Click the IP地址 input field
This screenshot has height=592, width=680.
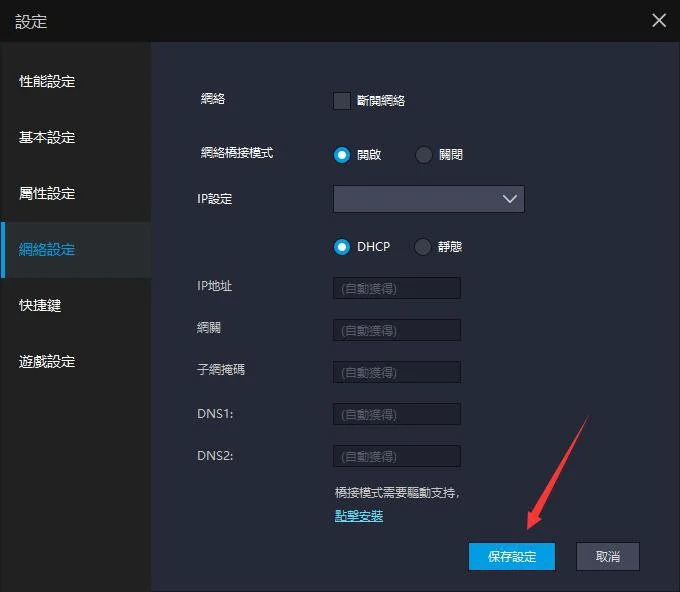(x=397, y=288)
